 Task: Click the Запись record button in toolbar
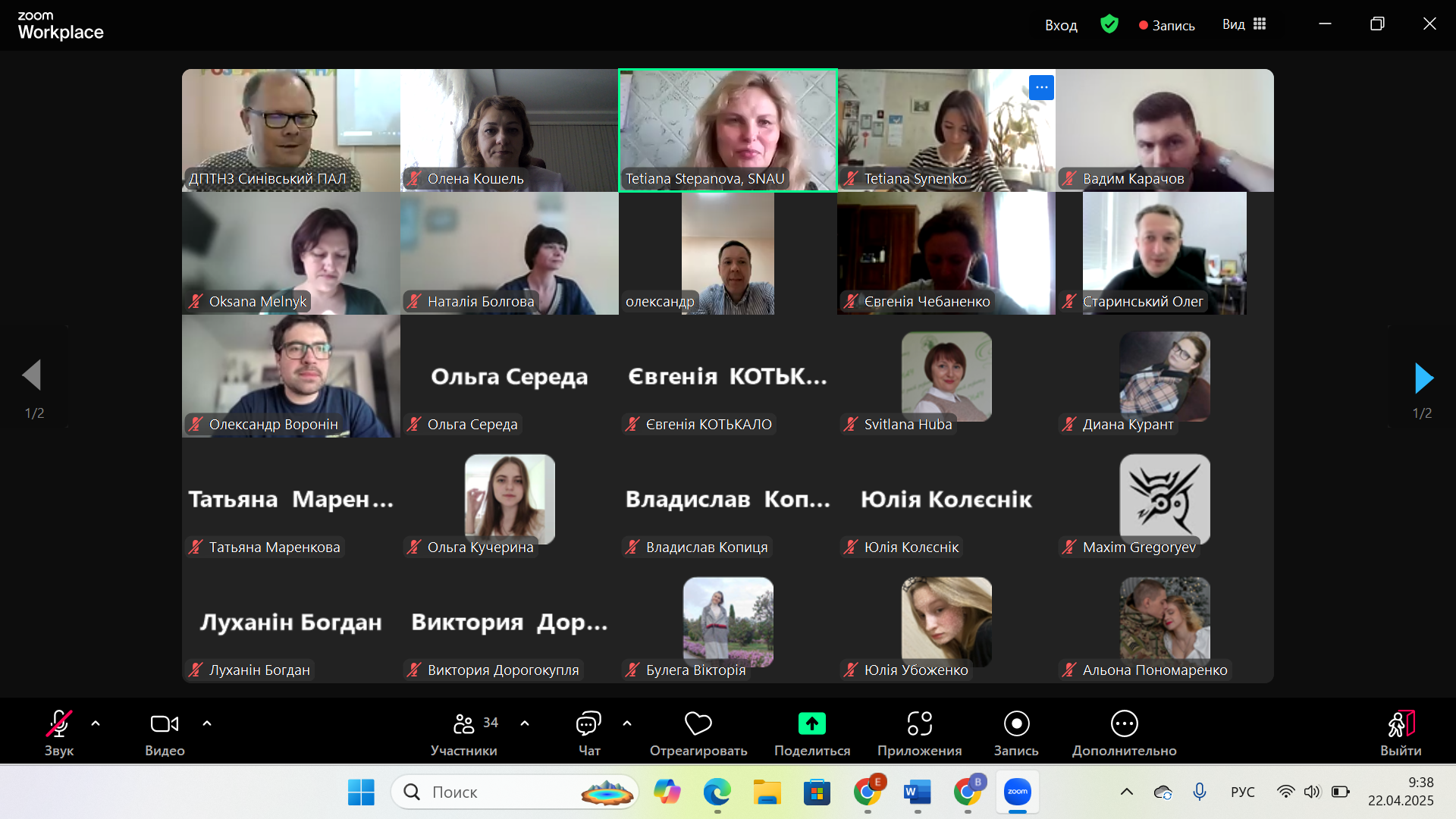[x=1016, y=733]
